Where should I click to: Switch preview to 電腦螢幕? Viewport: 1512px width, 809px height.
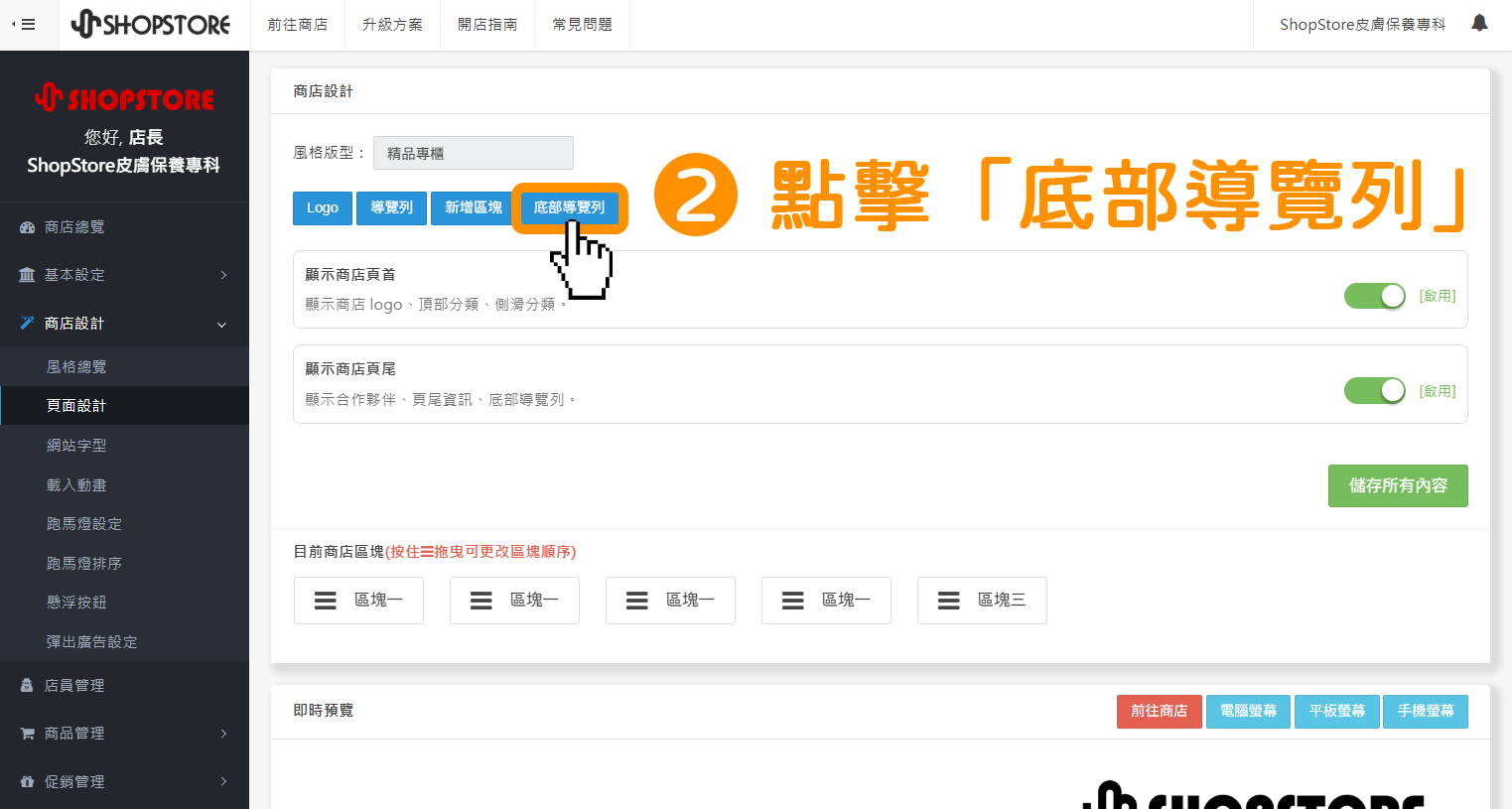(x=1248, y=711)
